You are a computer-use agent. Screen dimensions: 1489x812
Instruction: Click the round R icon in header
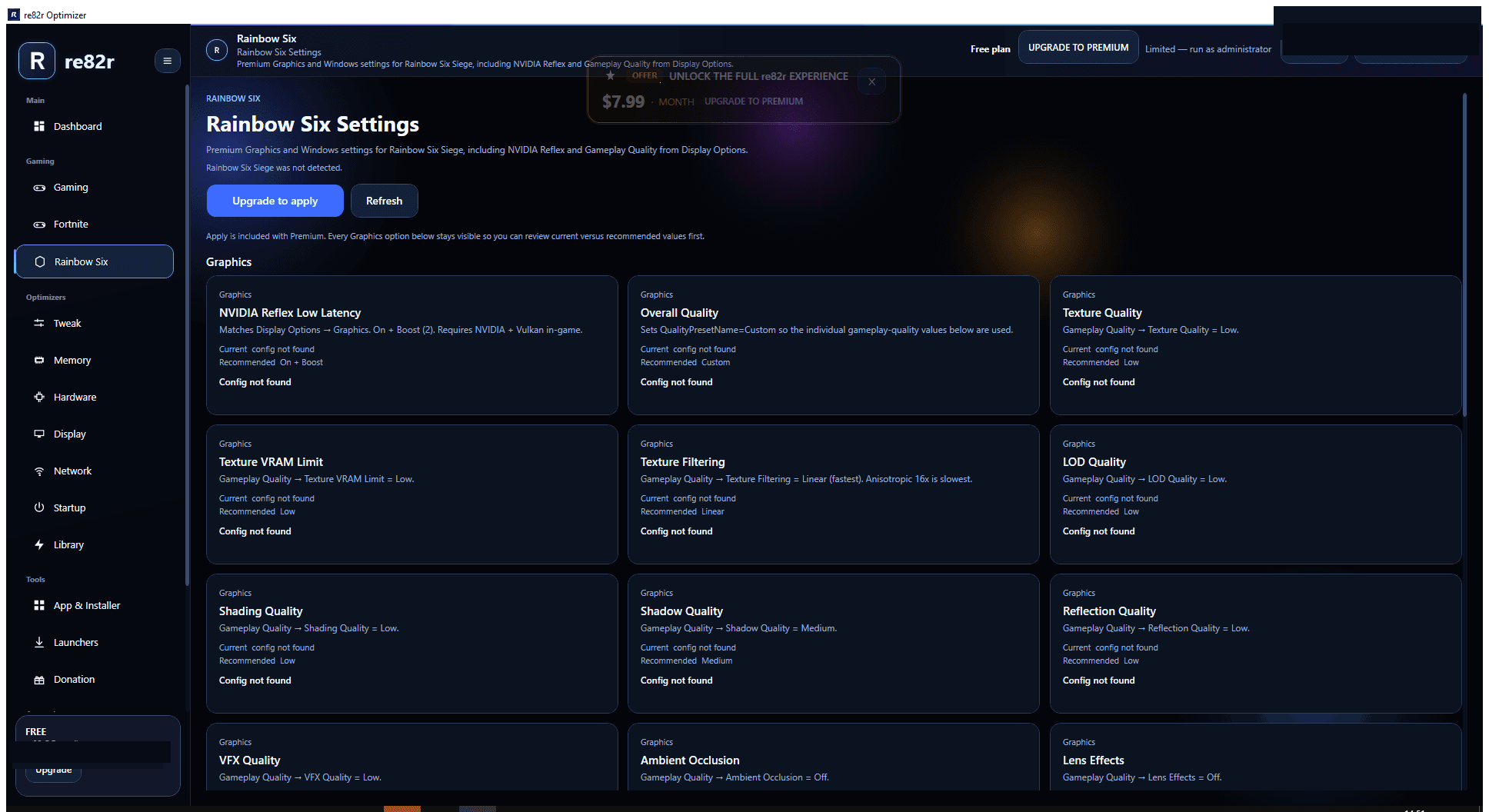tap(217, 50)
